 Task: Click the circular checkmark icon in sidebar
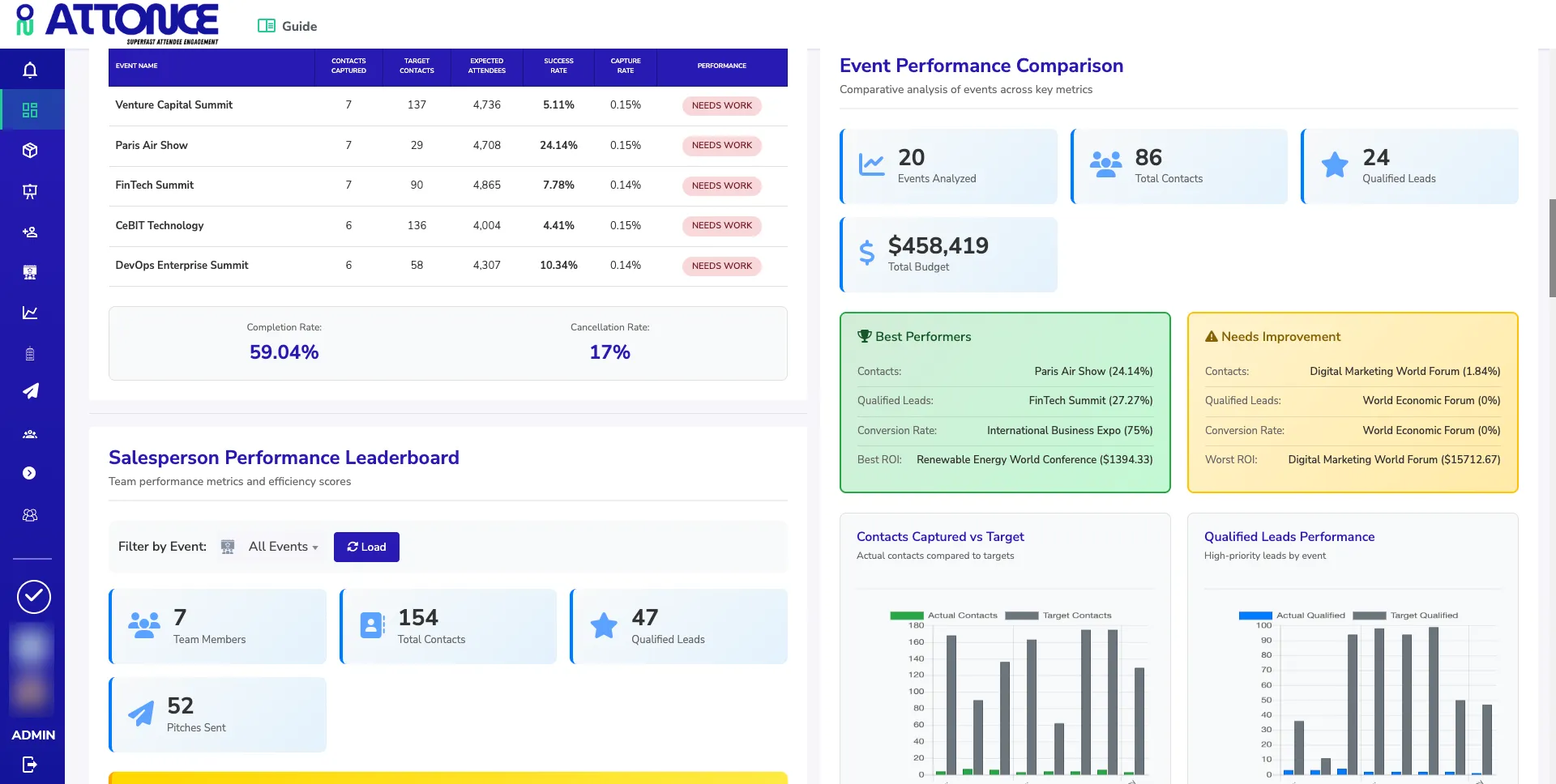(x=34, y=597)
